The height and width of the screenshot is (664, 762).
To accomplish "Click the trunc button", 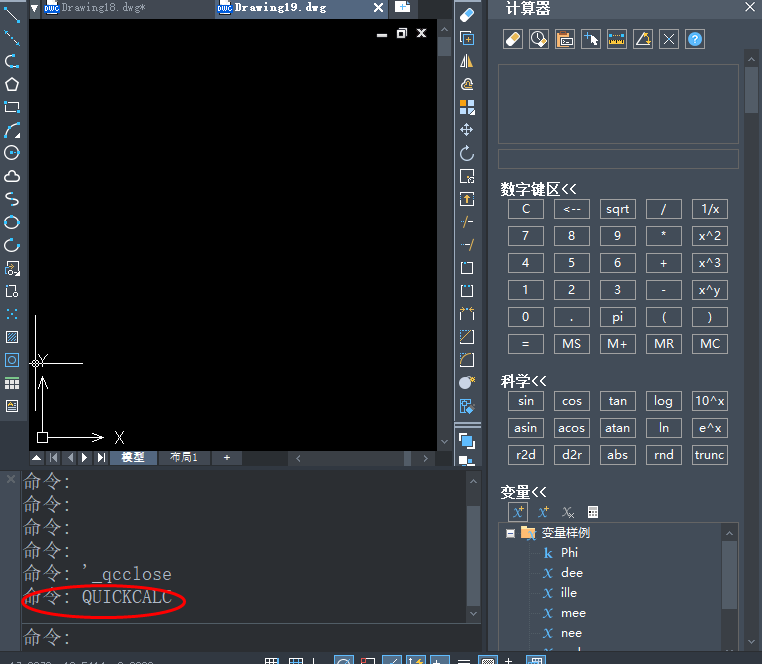I will pyautogui.click(x=710, y=455).
